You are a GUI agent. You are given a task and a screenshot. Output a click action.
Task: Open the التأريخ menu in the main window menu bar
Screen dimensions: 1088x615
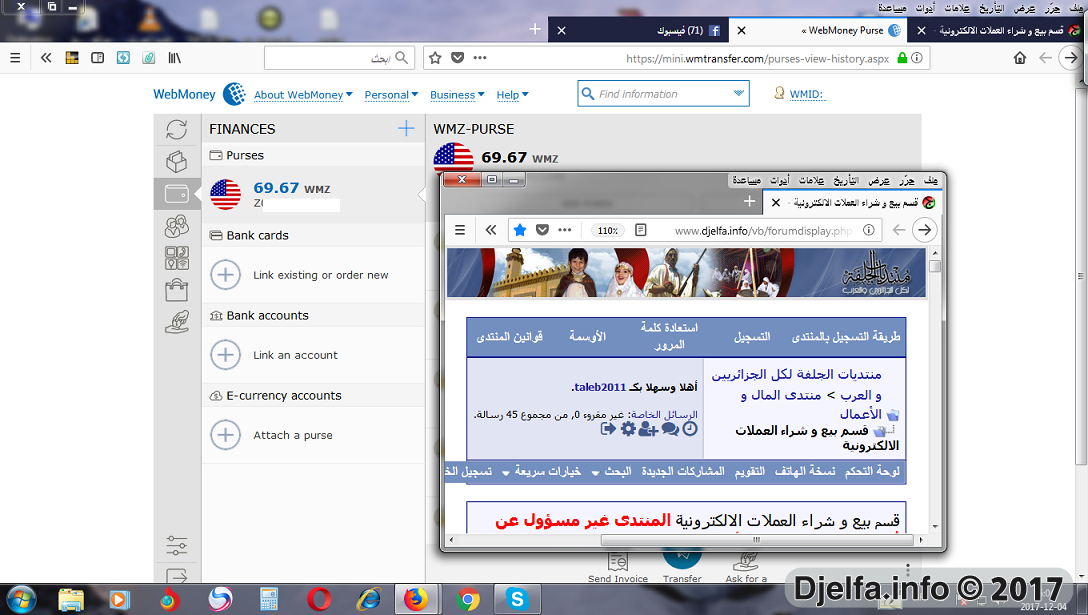coord(992,8)
